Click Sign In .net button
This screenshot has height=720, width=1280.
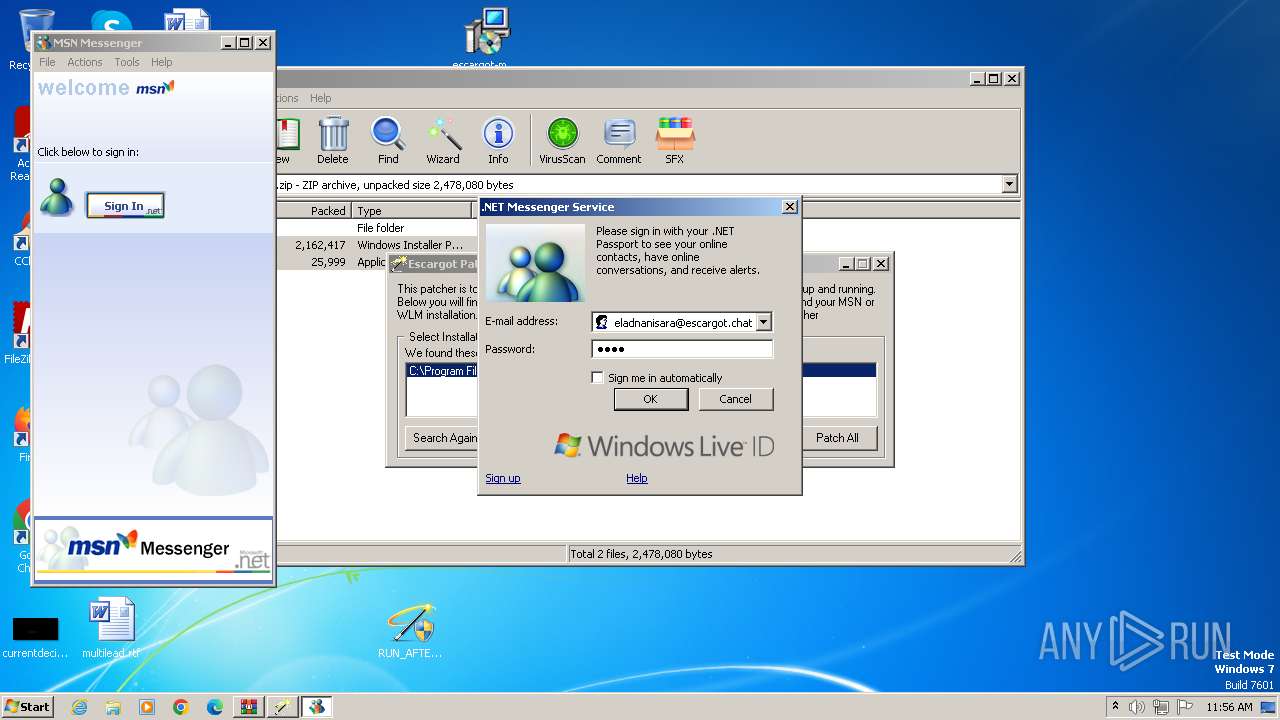tap(125, 206)
